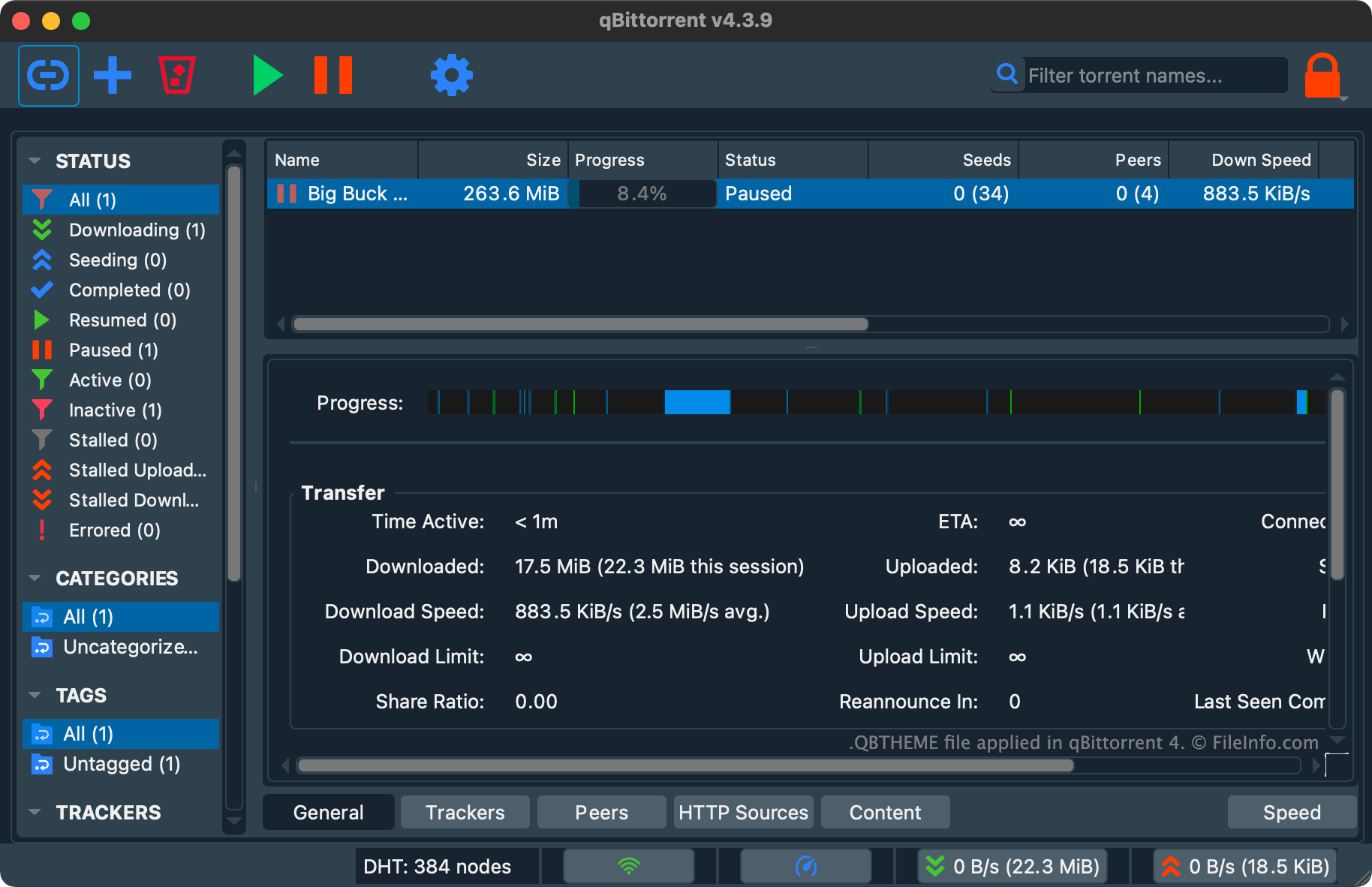Select the Stalled Uploading filter
This screenshot has width=1372, height=887.
pyautogui.click(x=121, y=470)
